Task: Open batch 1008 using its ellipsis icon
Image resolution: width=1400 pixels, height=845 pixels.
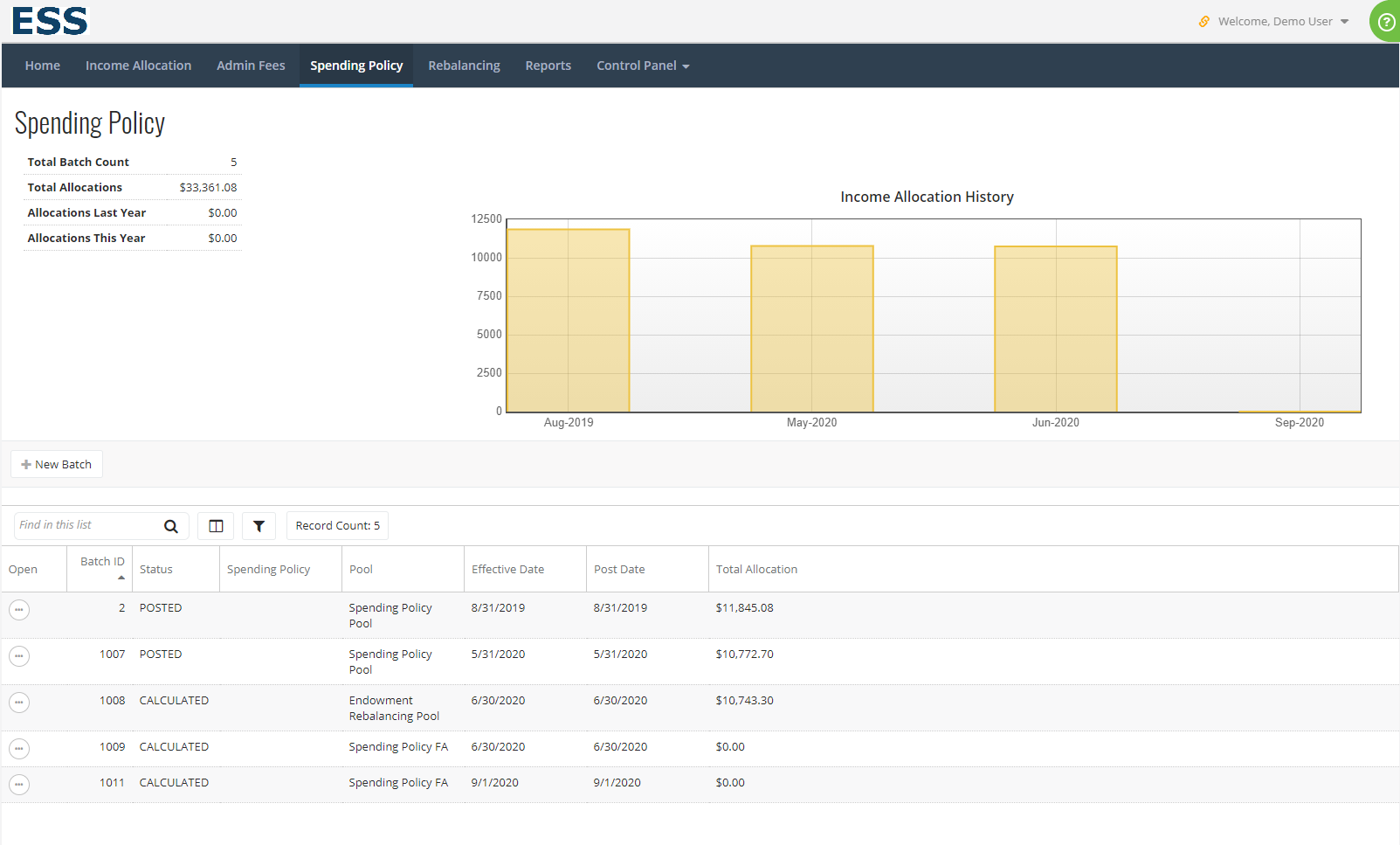Action: (x=19, y=702)
